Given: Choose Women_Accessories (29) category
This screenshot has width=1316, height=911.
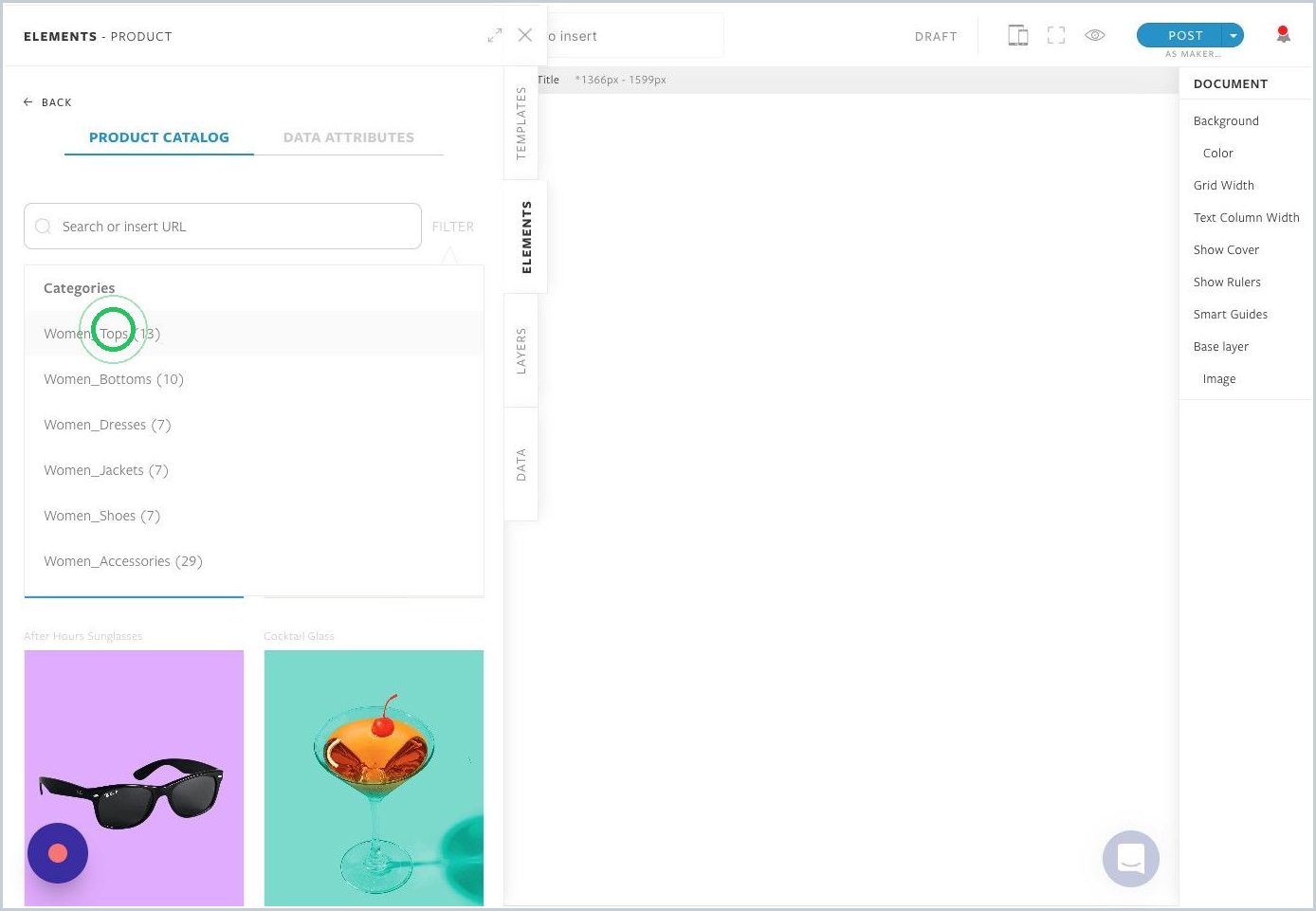Looking at the screenshot, I should (x=254, y=561).
